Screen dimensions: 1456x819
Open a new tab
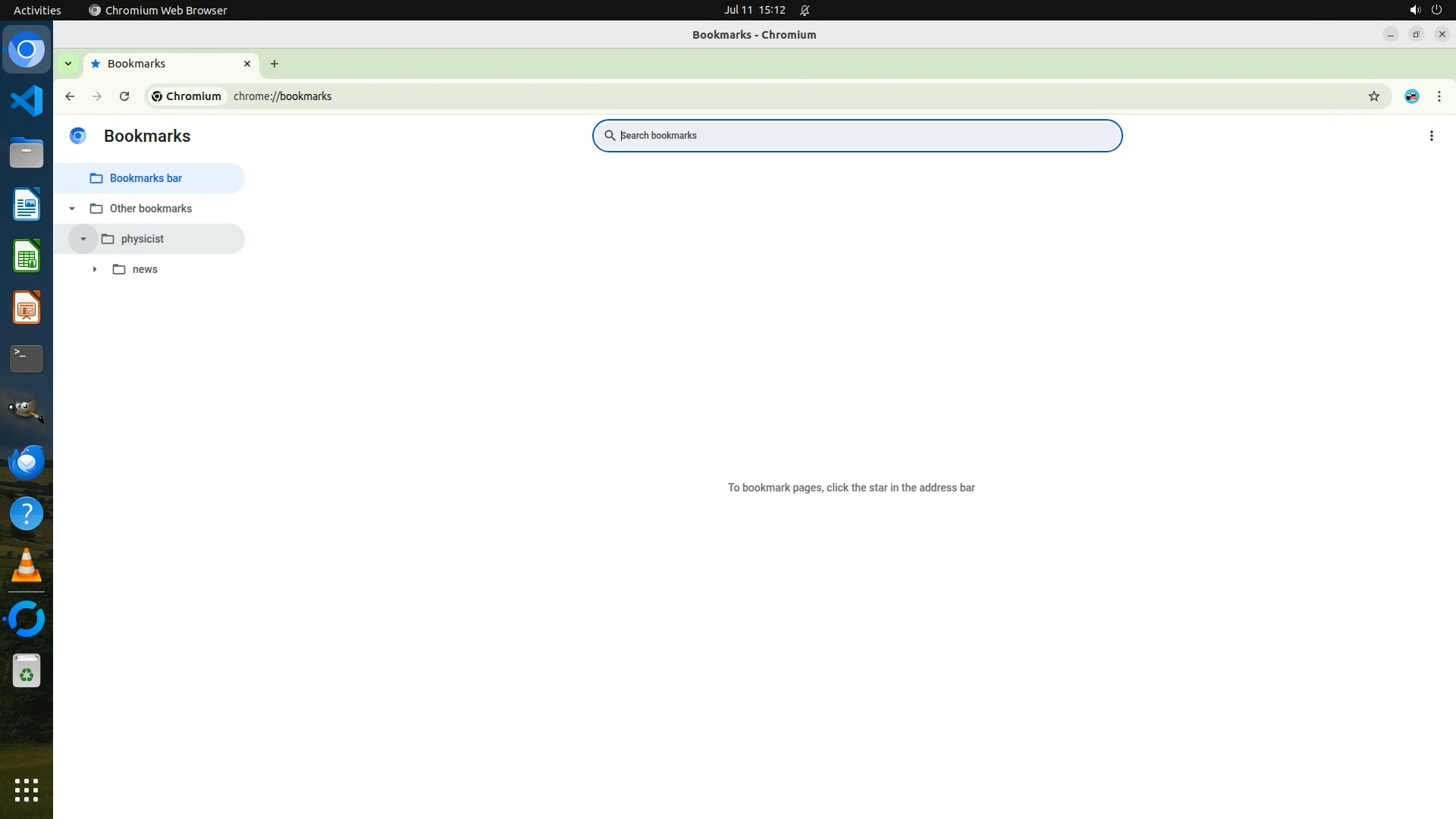point(275,64)
